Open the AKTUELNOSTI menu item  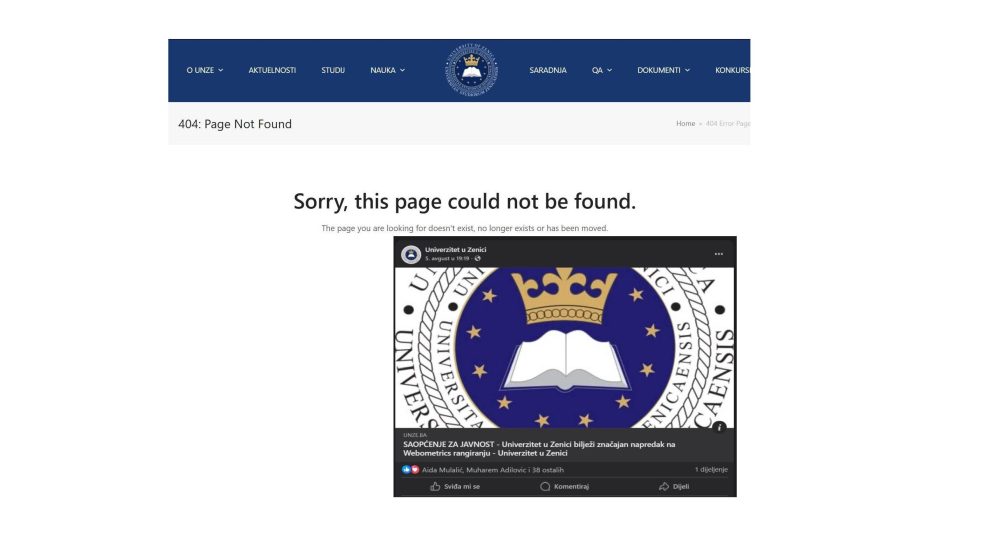272,70
